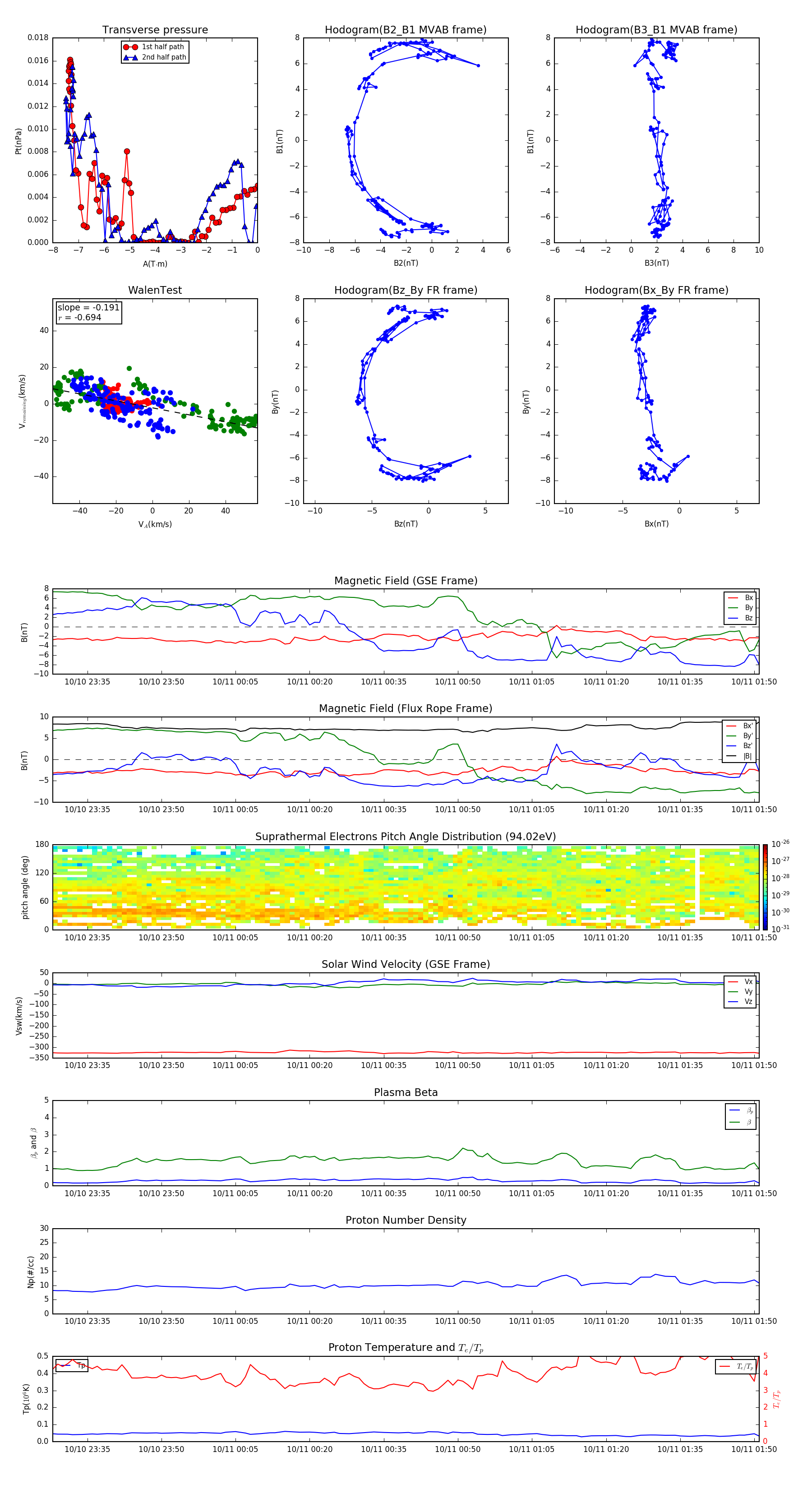Click 'Bx(nT)' x-axis label
The height and width of the screenshot is (1489, 812).
coord(656,524)
